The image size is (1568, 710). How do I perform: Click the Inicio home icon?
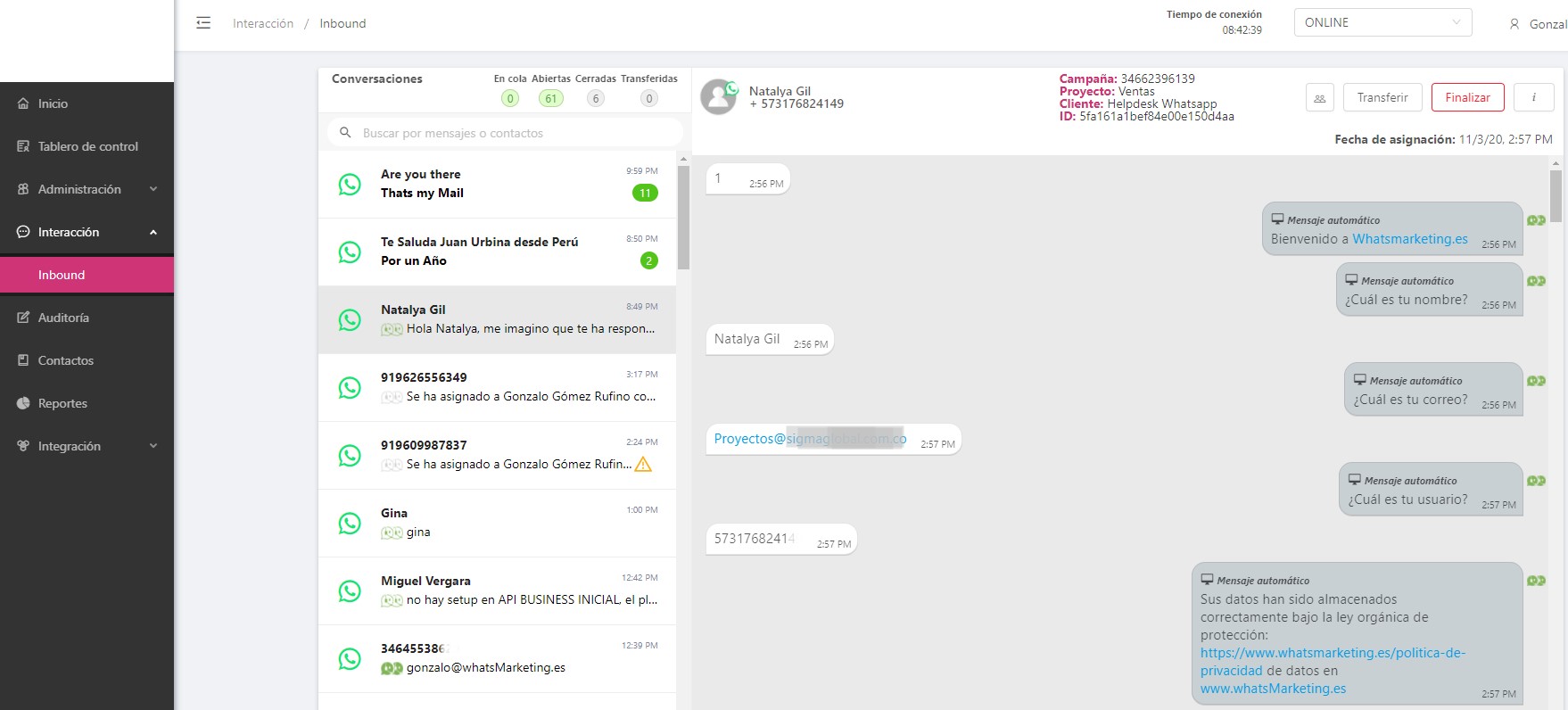[23, 103]
